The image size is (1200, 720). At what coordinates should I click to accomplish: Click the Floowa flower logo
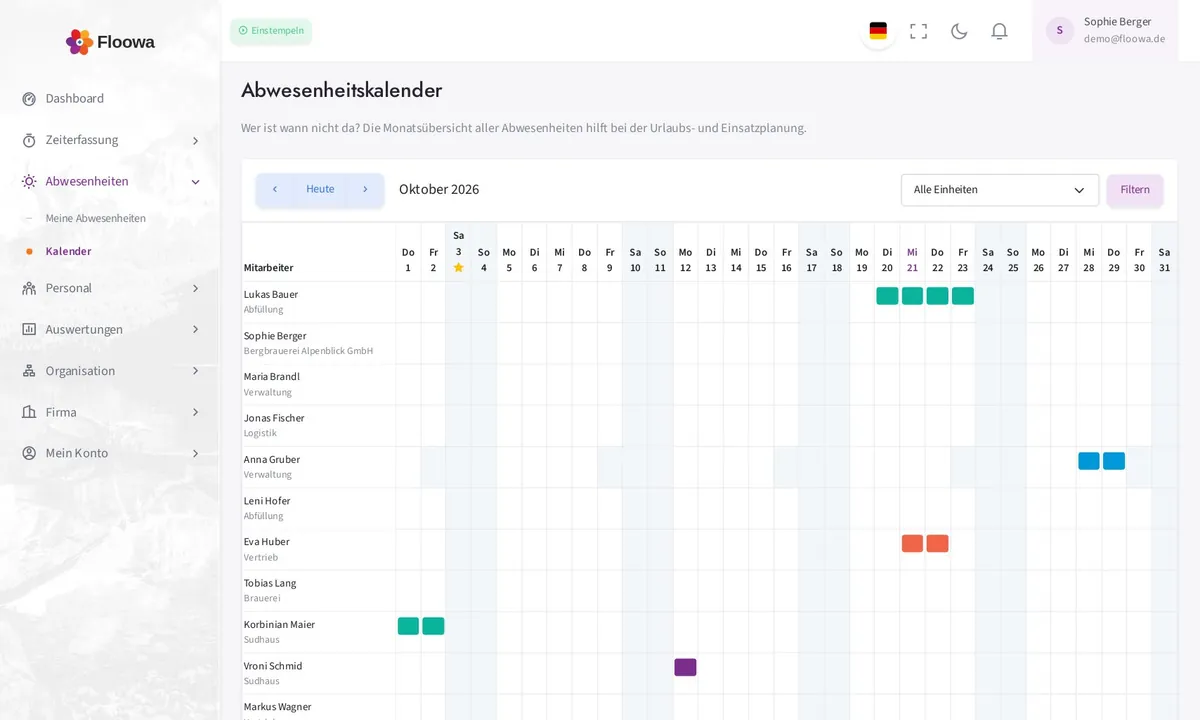point(79,42)
